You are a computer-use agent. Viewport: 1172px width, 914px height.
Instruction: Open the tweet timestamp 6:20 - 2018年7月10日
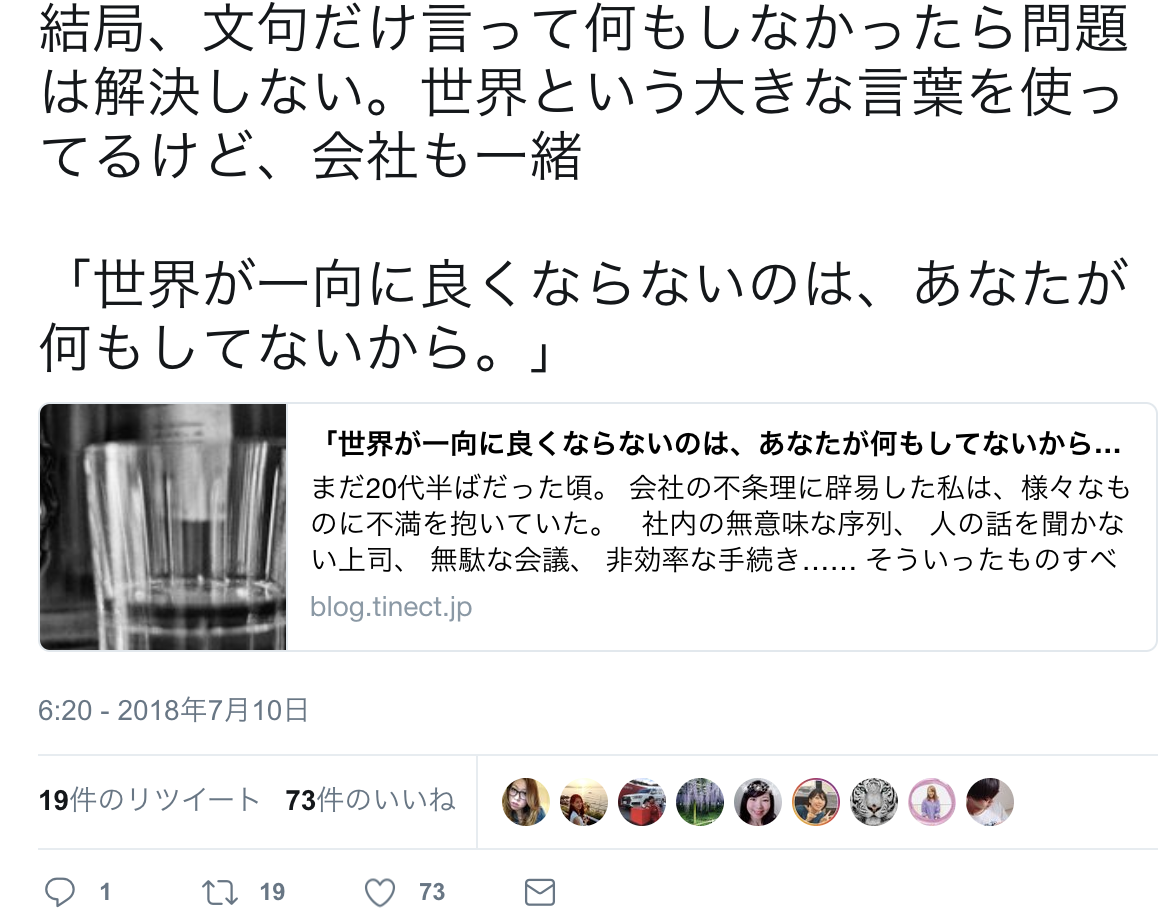pos(173,710)
